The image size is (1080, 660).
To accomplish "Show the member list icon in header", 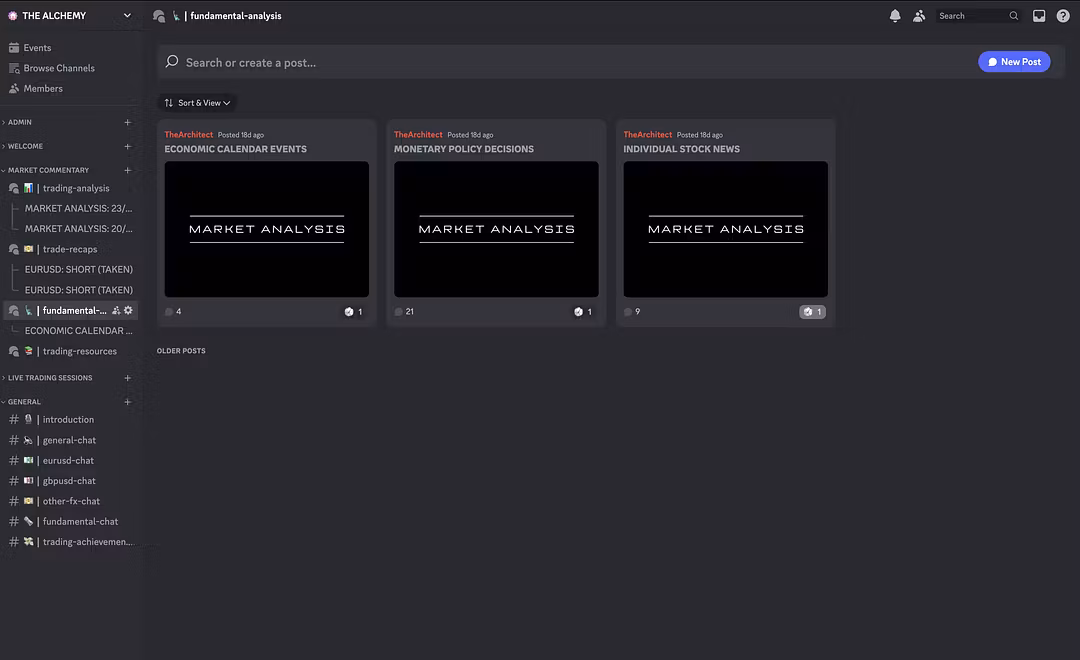I will [x=919, y=16].
